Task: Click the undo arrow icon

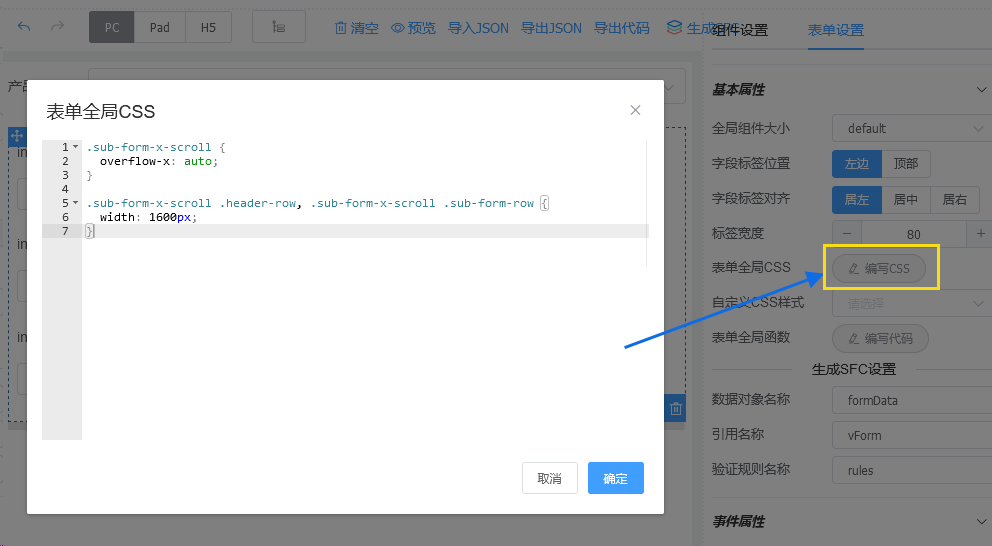Action: point(24,27)
